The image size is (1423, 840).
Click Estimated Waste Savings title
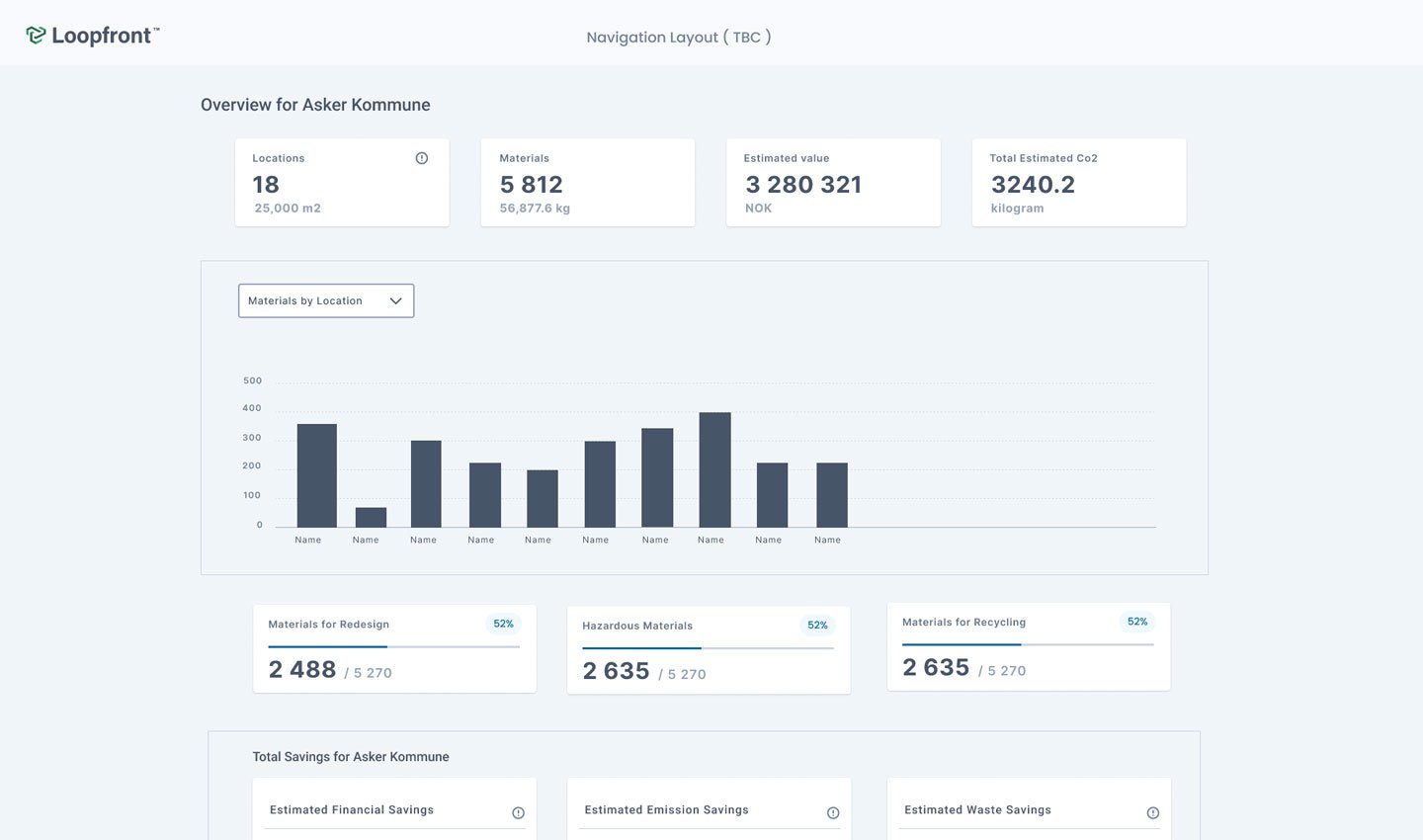click(977, 809)
